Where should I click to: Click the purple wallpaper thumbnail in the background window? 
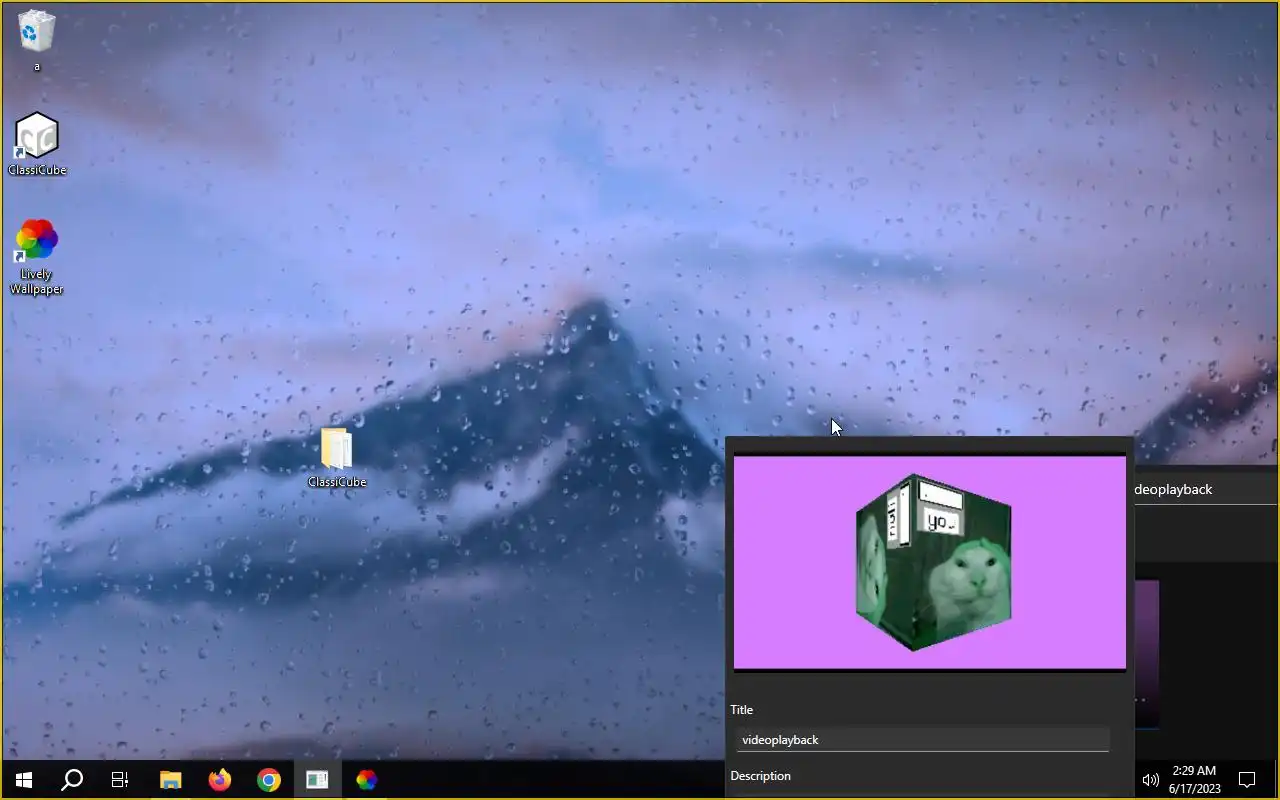[x=1147, y=654]
